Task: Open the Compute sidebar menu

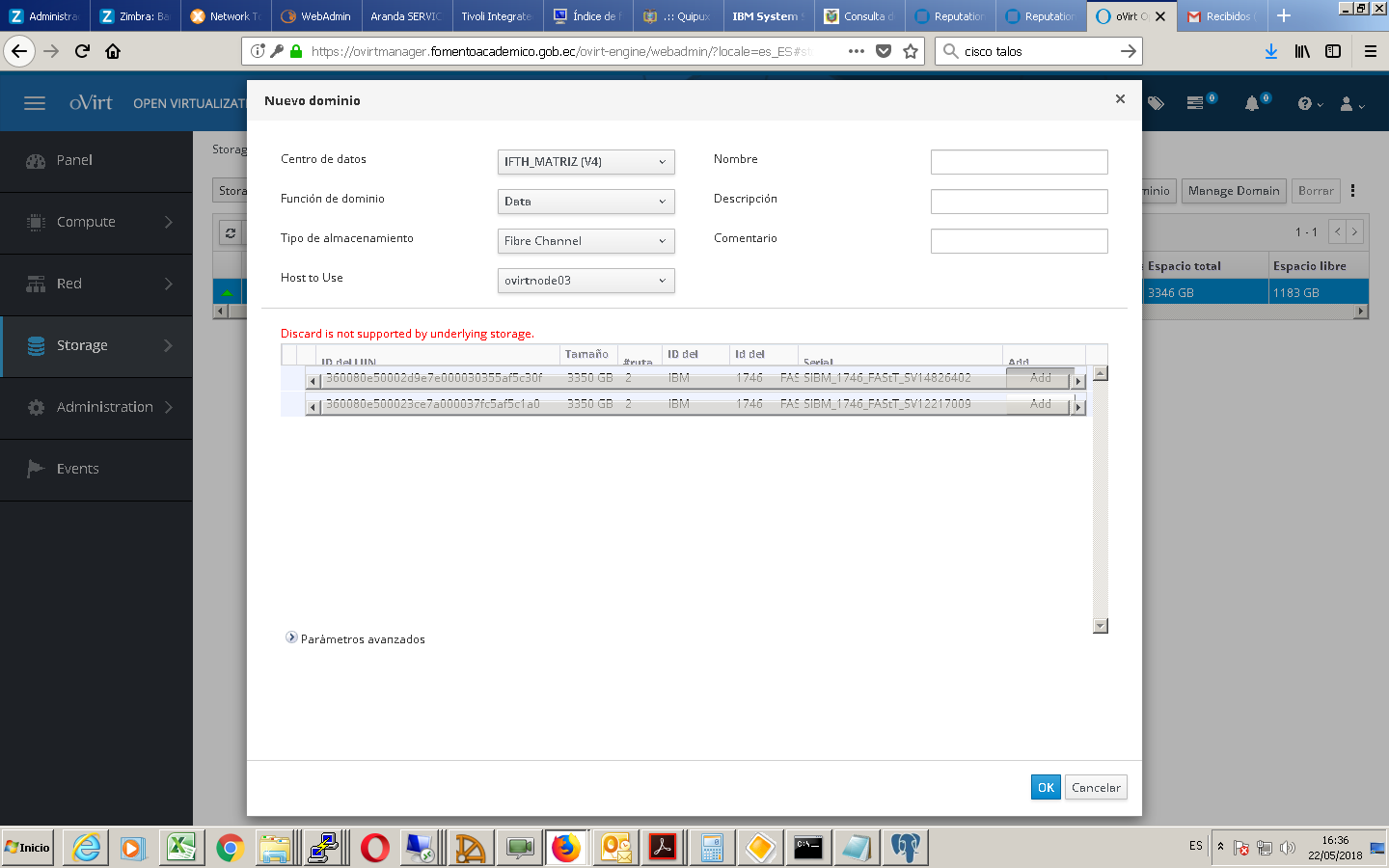Action: (x=96, y=222)
